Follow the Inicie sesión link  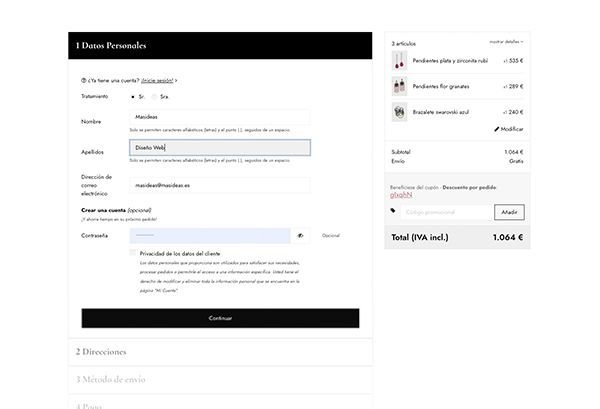[157, 81]
